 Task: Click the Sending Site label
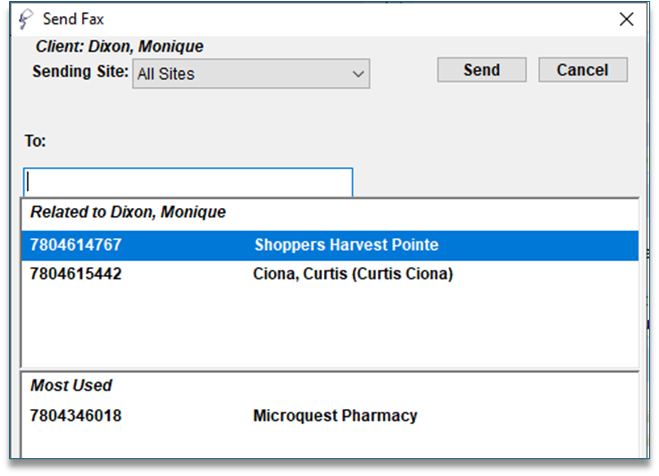(80, 72)
